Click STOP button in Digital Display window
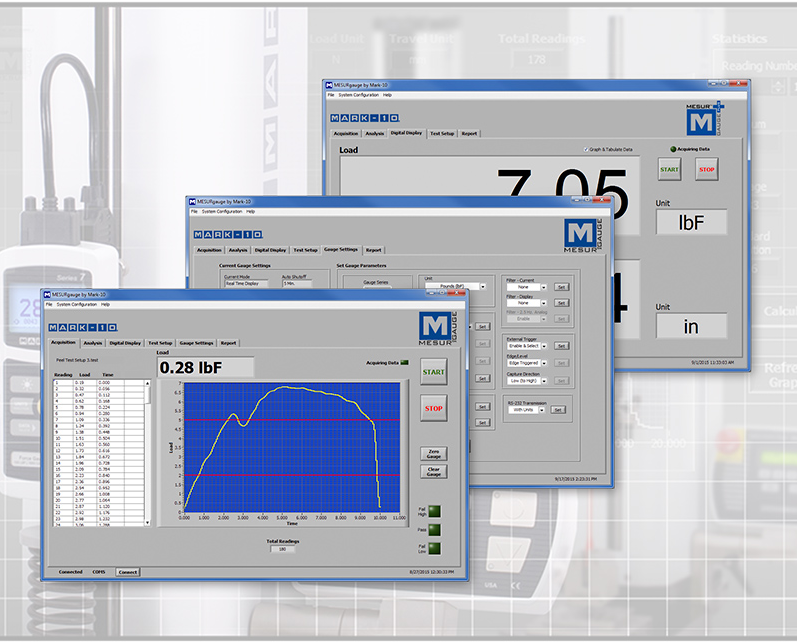Screen dimensions: 797x643 click(x=707, y=169)
